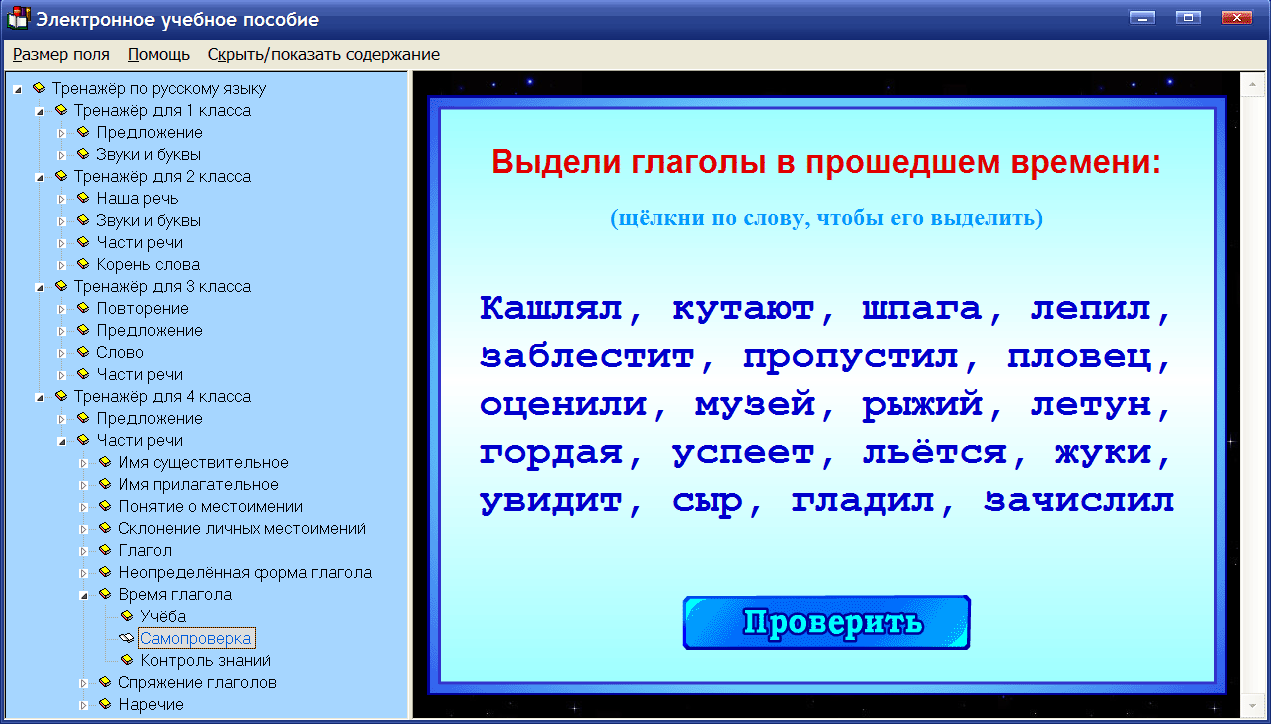
Task: Click the vertical scrollbar of the exercise area
Action: 1254,400
